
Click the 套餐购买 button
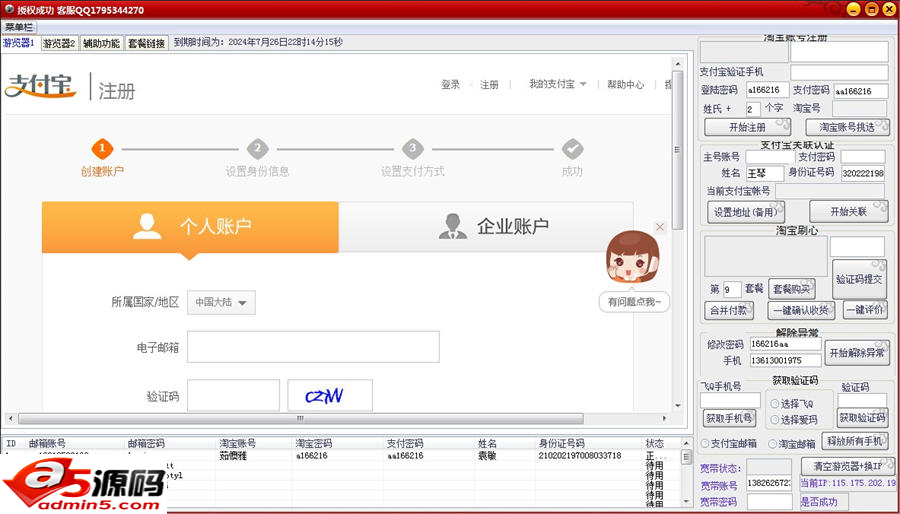pos(792,289)
